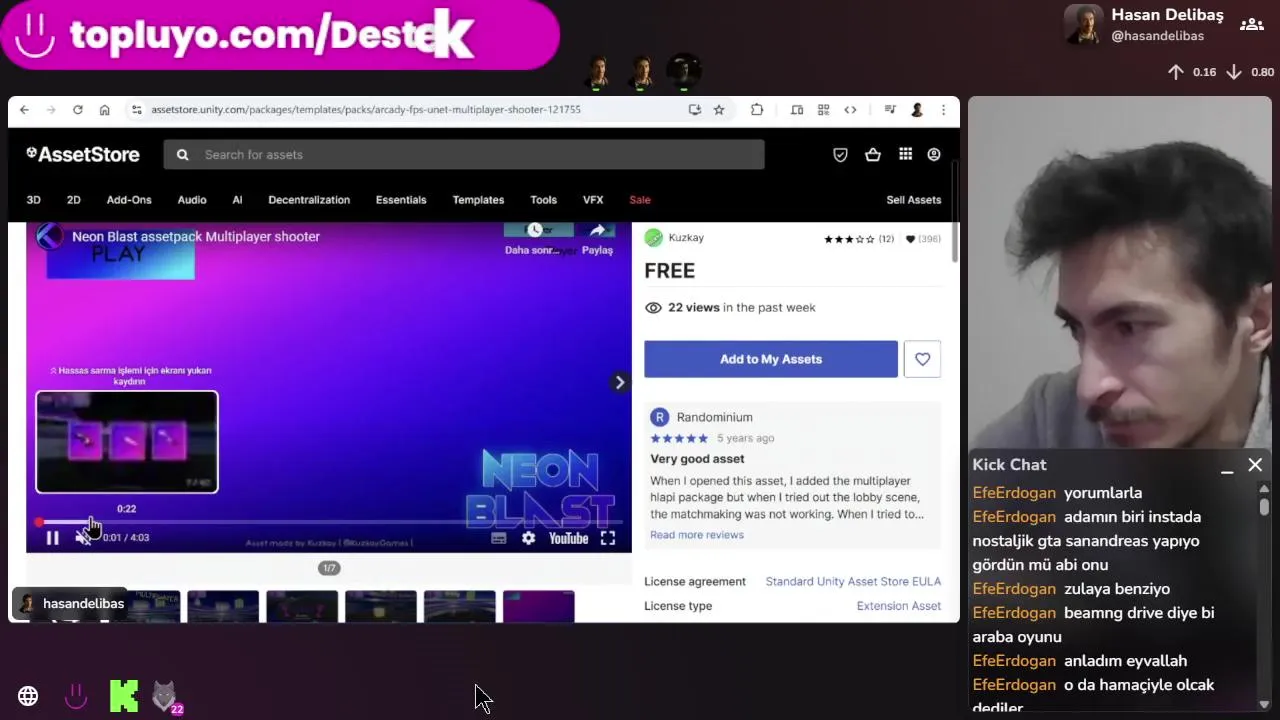Click the Sell Assets link
Image resolution: width=1280 pixels, height=720 pixels.
point(914,200)
